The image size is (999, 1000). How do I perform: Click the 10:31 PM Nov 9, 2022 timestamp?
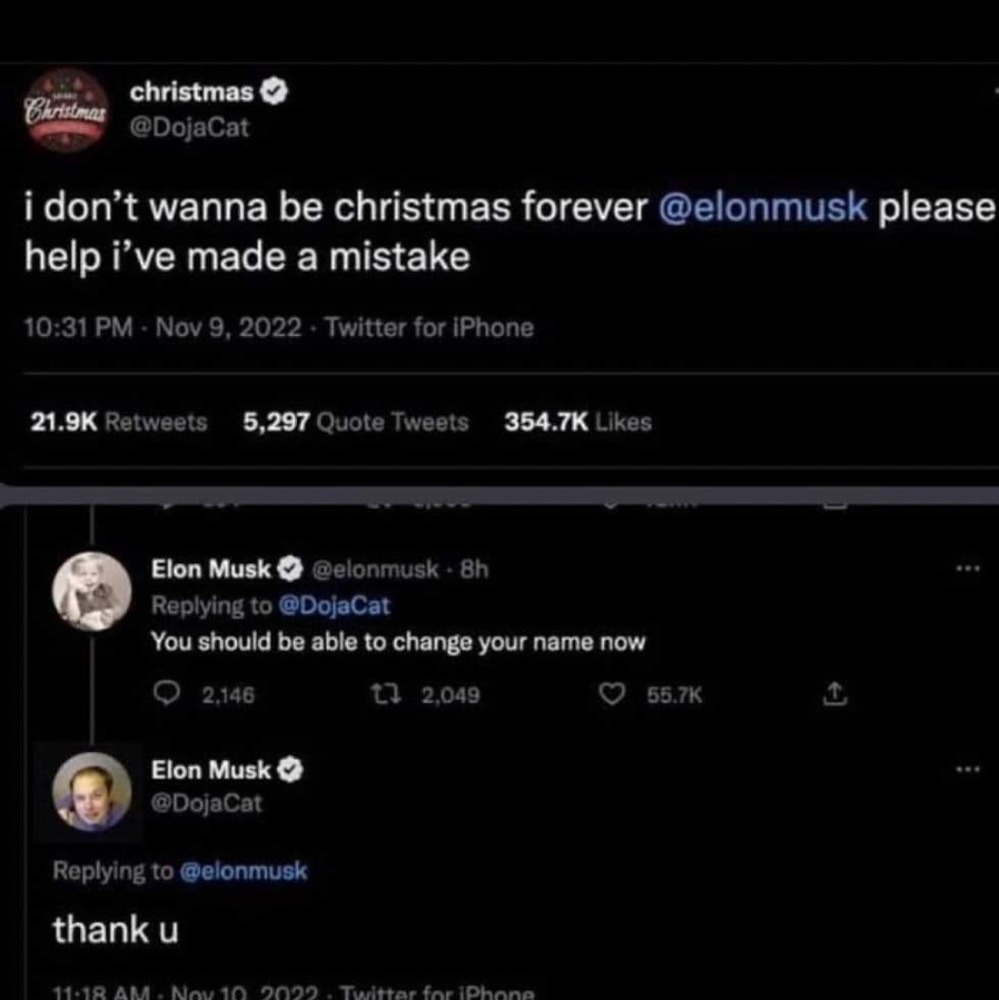(x=162, y=327)
